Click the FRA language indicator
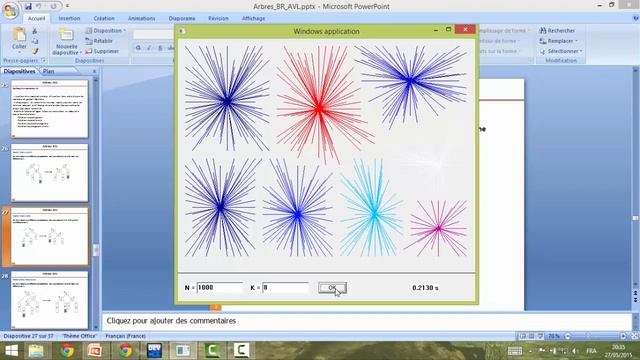 tap(591, 351)
